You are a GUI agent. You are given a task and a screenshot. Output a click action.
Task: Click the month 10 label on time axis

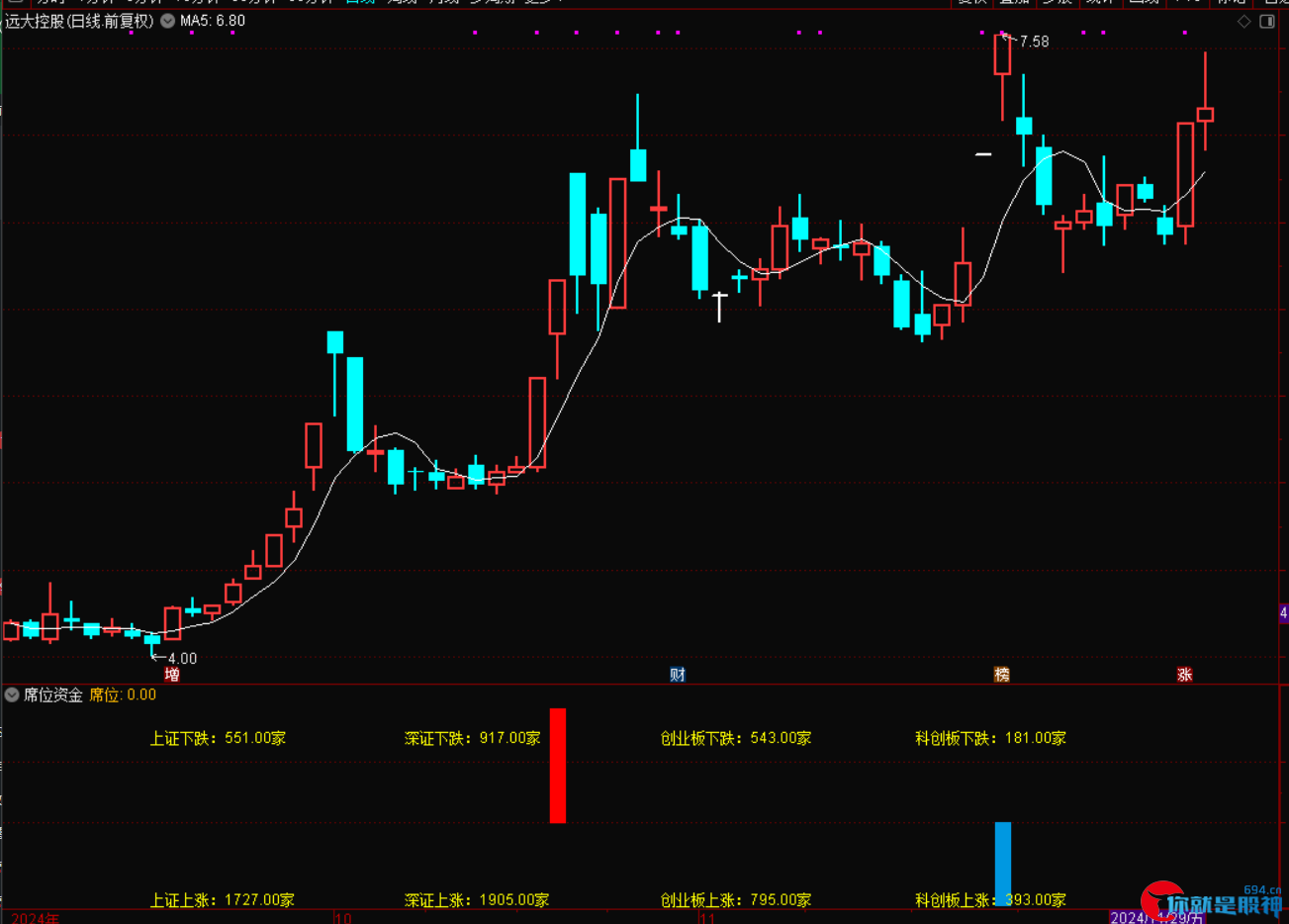click(x=342, y=918)
